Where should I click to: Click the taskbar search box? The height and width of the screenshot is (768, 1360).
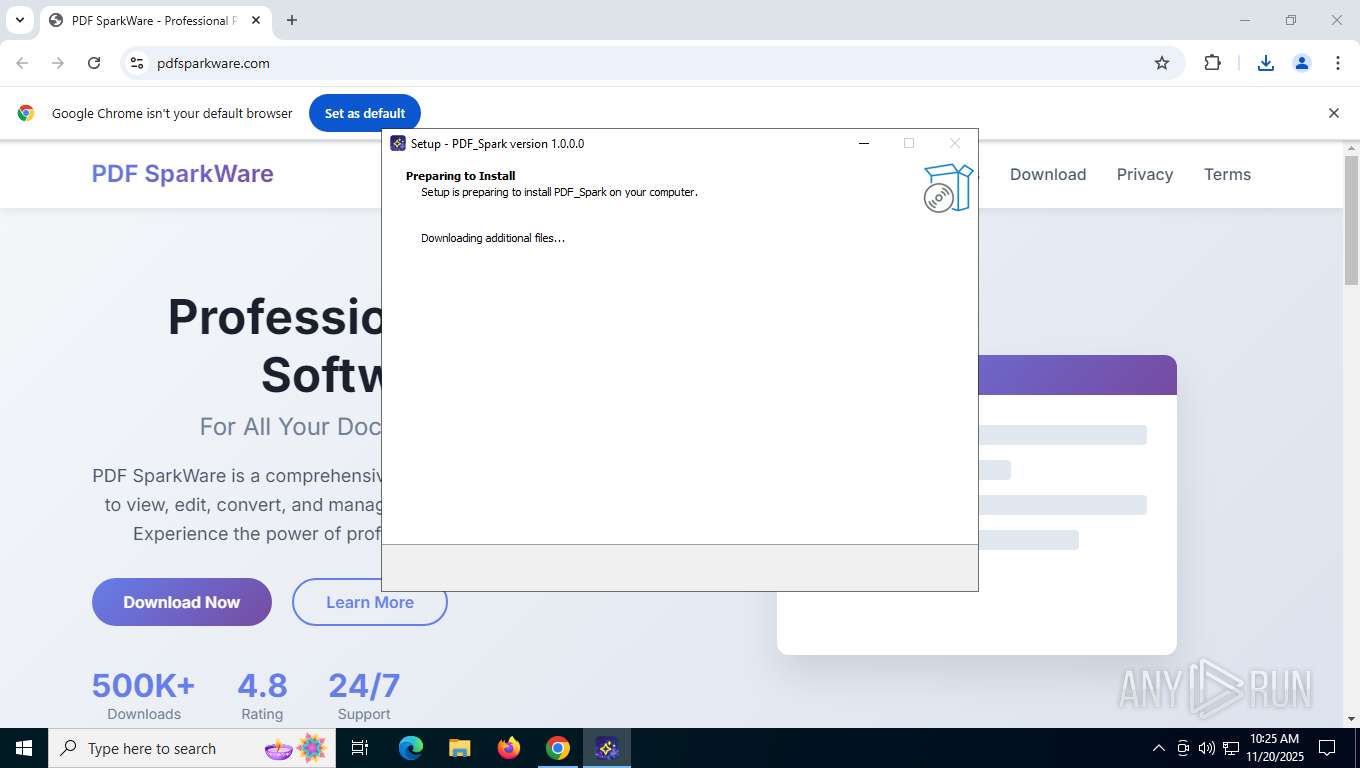click(192, 748)
